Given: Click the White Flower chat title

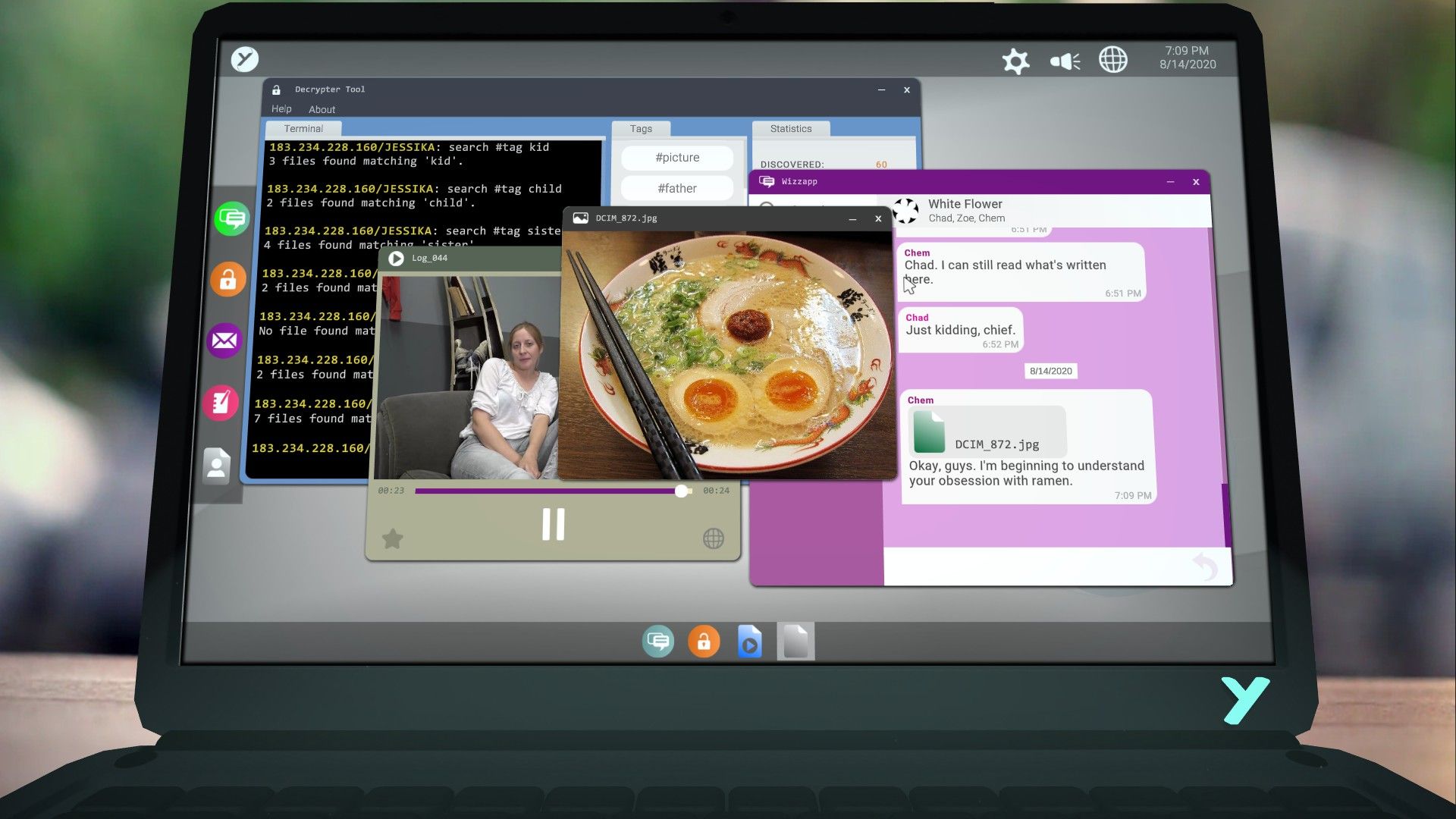Looking at the screenshot, I should click(965, 204).
